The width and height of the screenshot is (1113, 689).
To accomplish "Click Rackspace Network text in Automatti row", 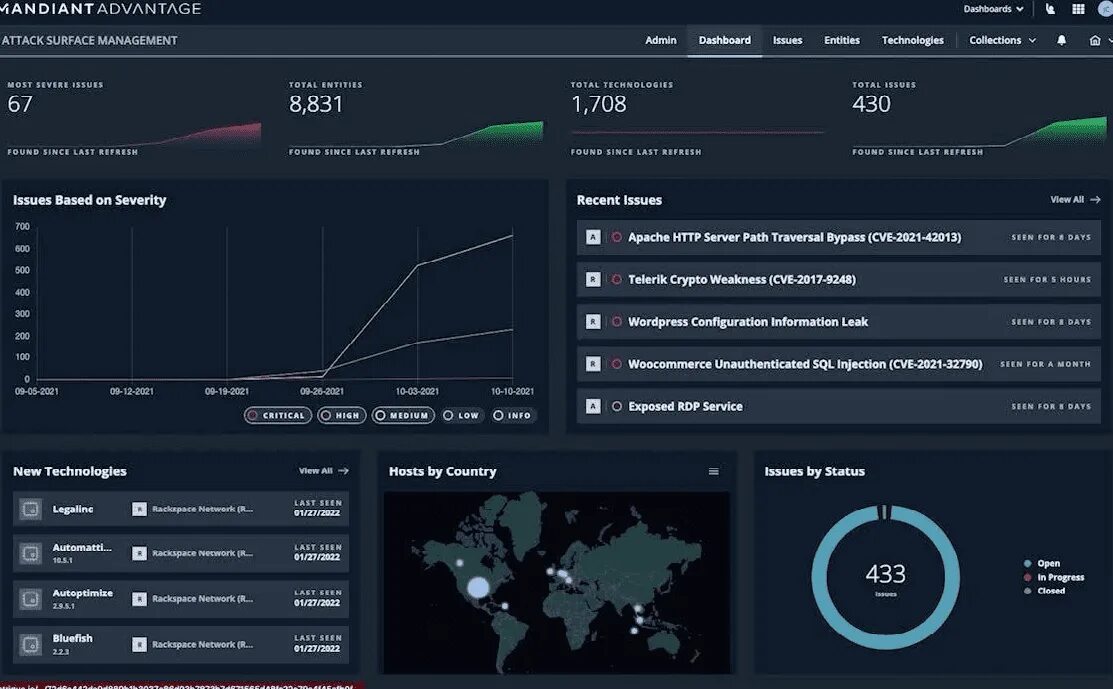I will pyautogui.click(x=202, y=553).
